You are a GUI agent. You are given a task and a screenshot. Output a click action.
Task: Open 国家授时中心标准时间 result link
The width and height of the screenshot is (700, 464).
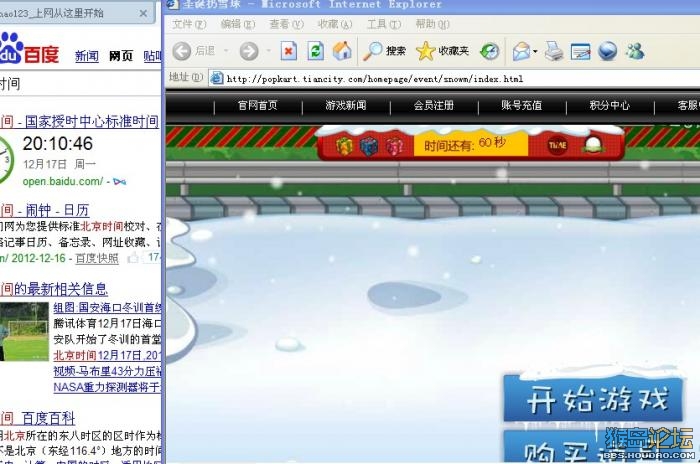92,121
